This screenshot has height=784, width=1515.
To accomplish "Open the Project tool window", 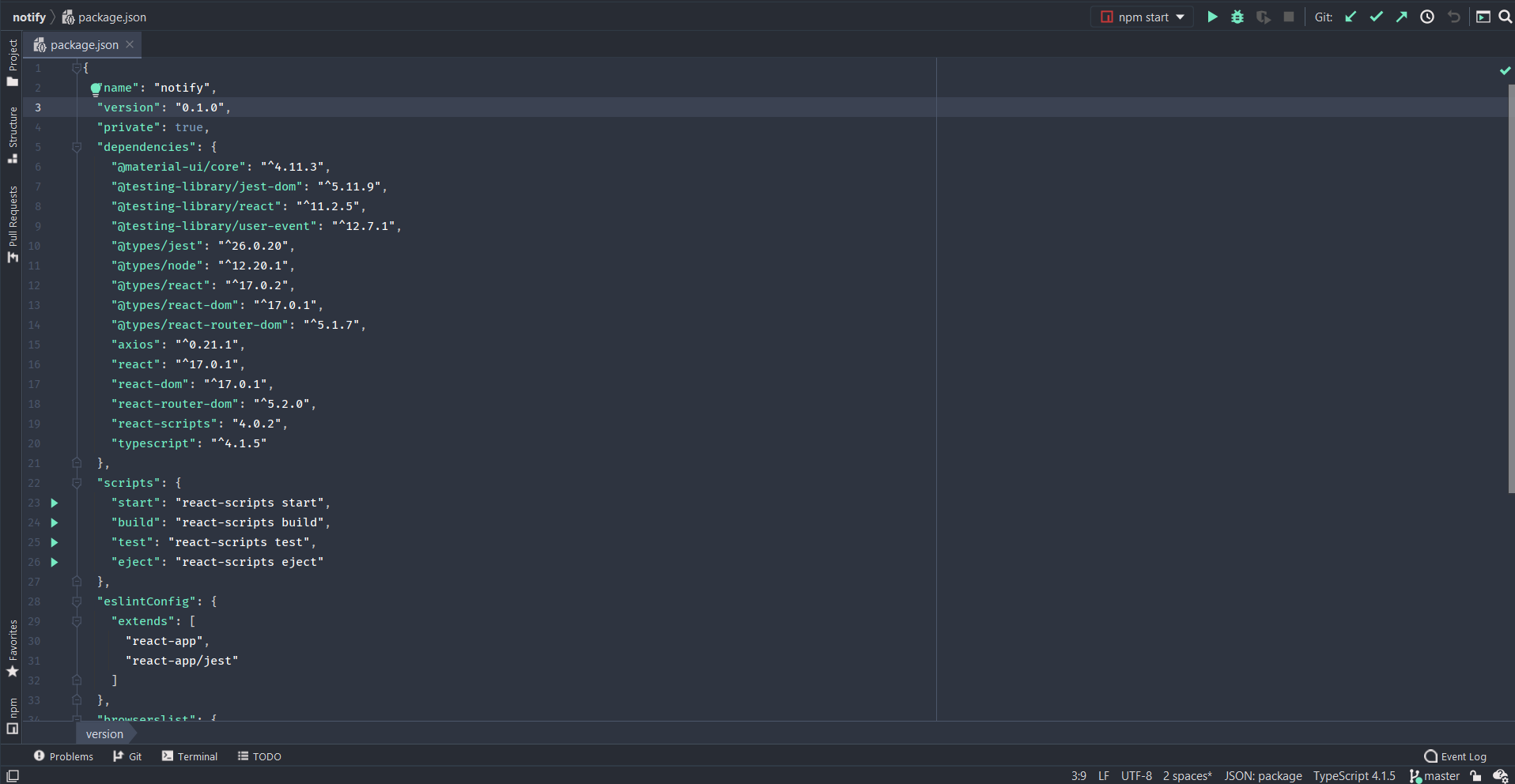I will (x=13, y=63).
